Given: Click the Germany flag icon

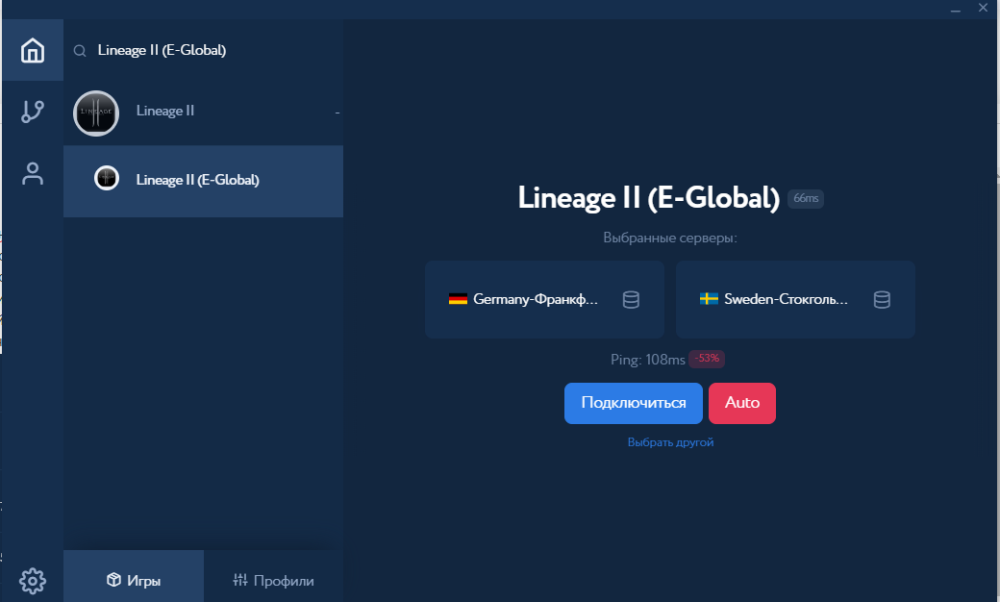Looking at the screenshot, I should point(458,299).
